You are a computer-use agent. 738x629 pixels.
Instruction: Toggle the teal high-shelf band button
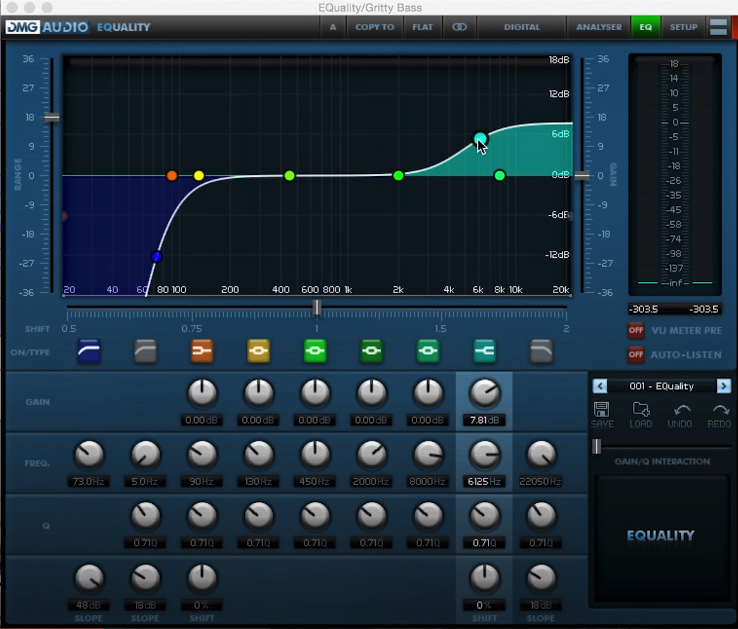pyautogui.click(x=484, y=351)
